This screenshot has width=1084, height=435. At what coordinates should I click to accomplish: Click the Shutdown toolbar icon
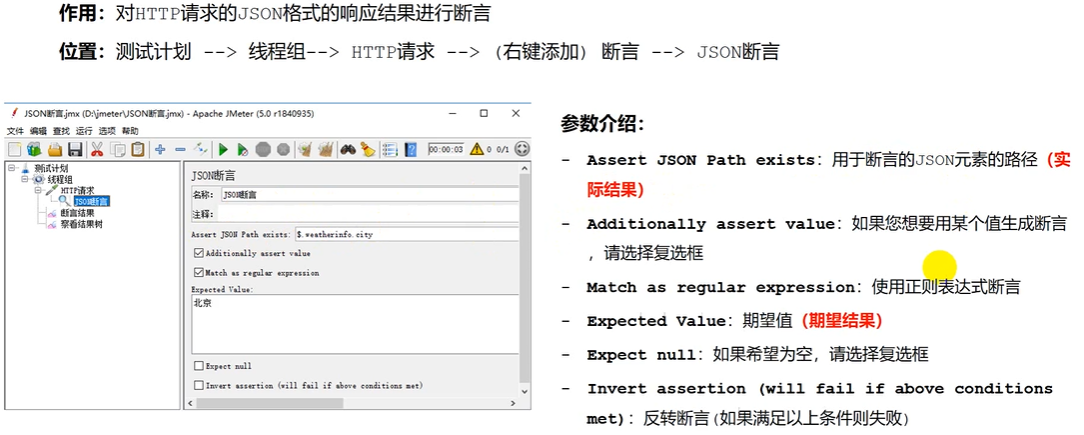(283, 149)
